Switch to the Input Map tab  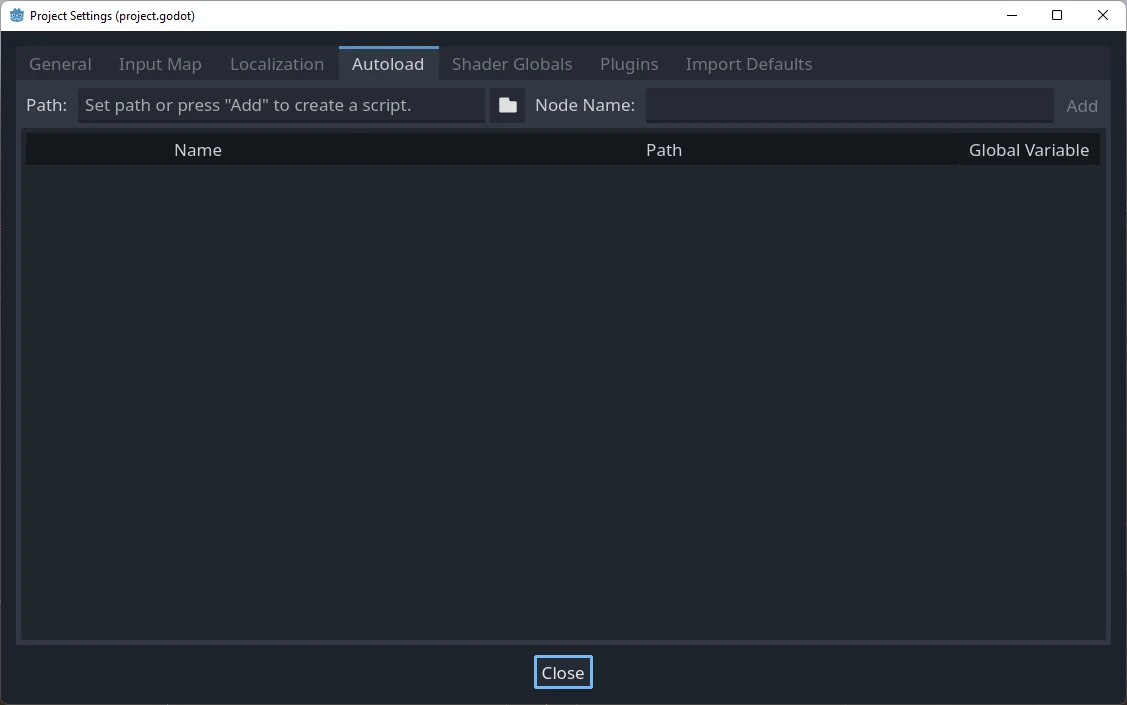(160, 63)
